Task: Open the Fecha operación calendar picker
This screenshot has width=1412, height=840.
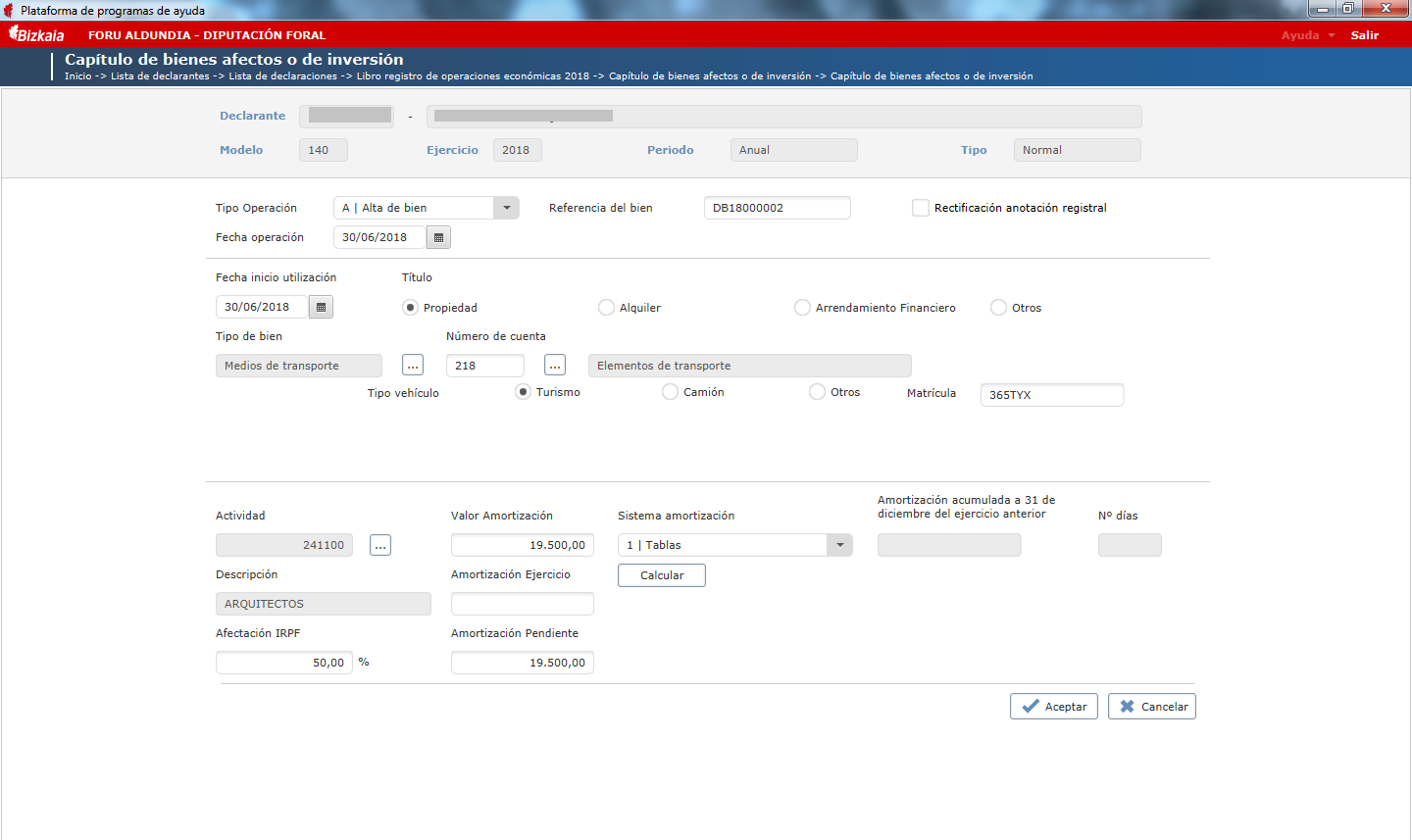Action: [x=438, y=237]
